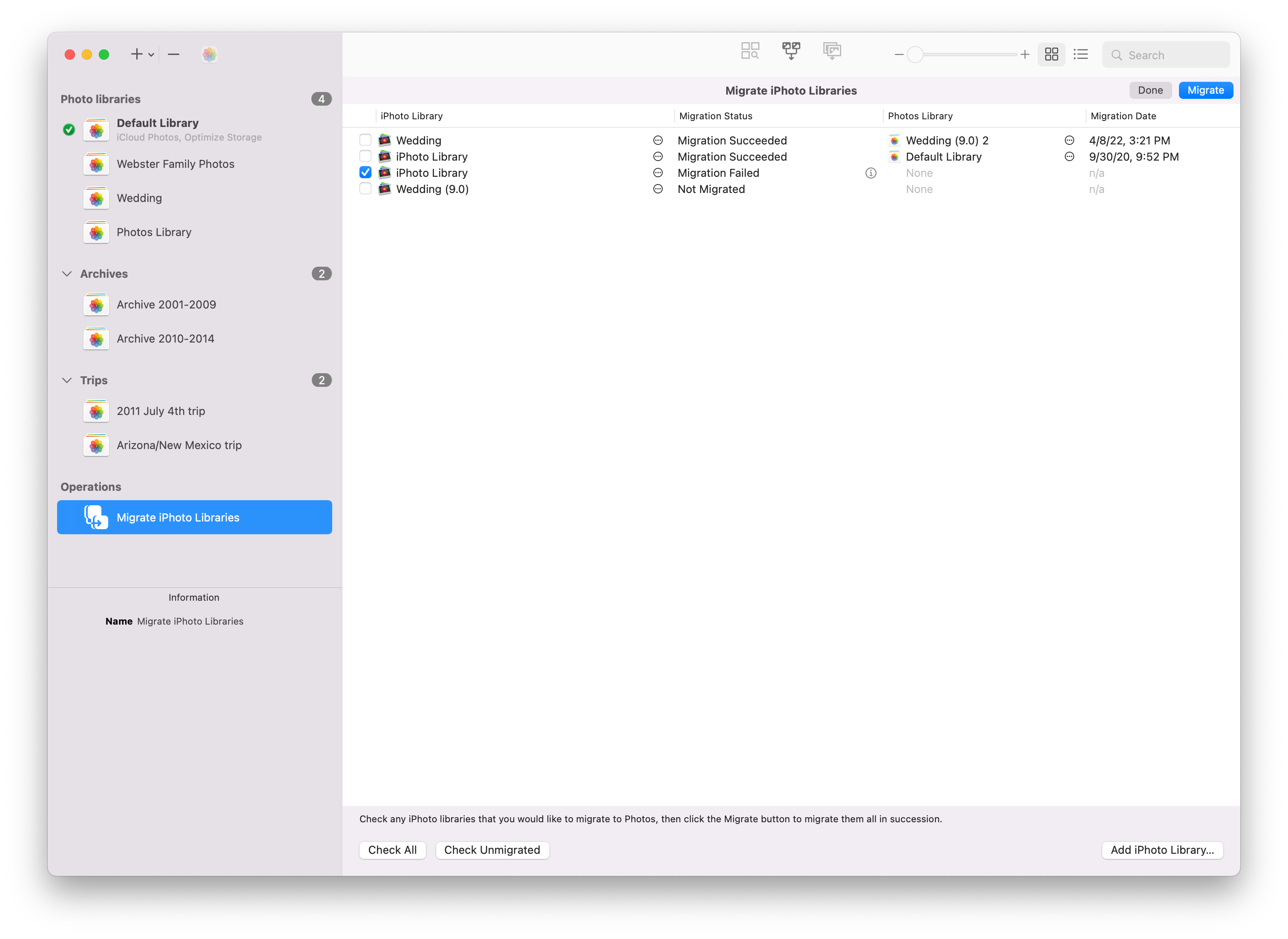Check the Wedding library checkbox
1288x939 pixels.
coord(365,140)
